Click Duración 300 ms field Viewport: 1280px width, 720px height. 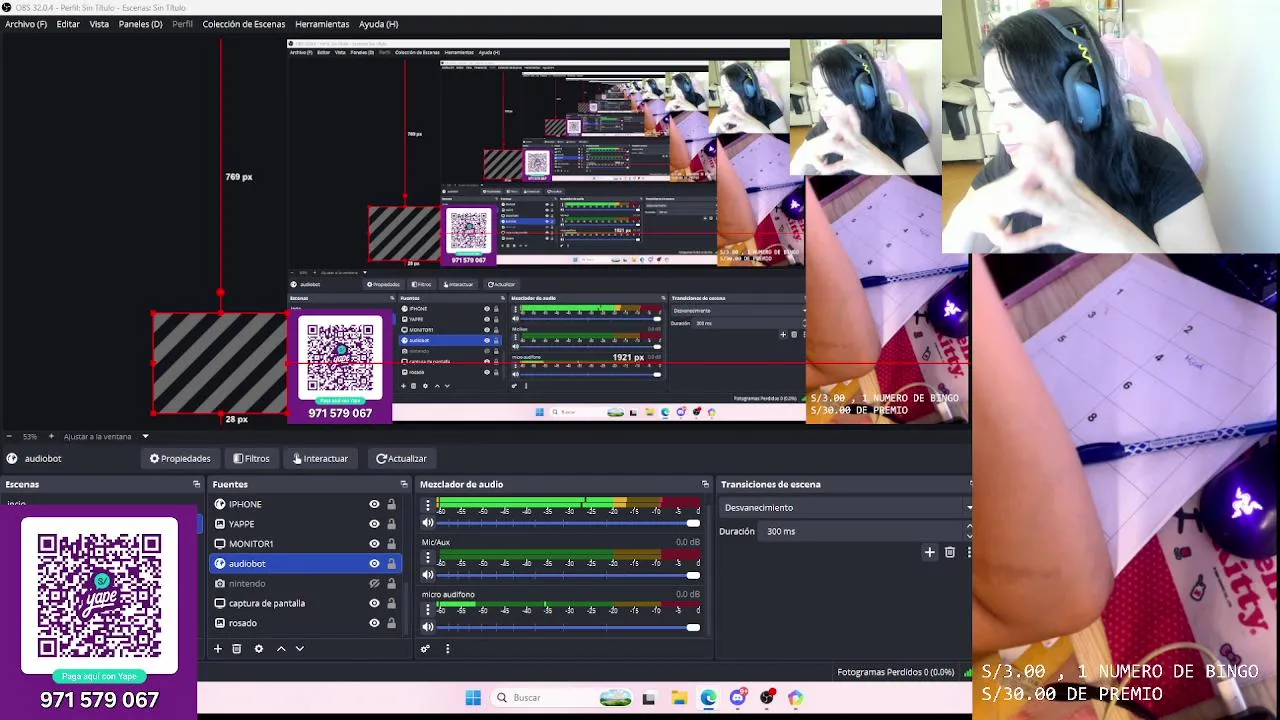(865, 532)
